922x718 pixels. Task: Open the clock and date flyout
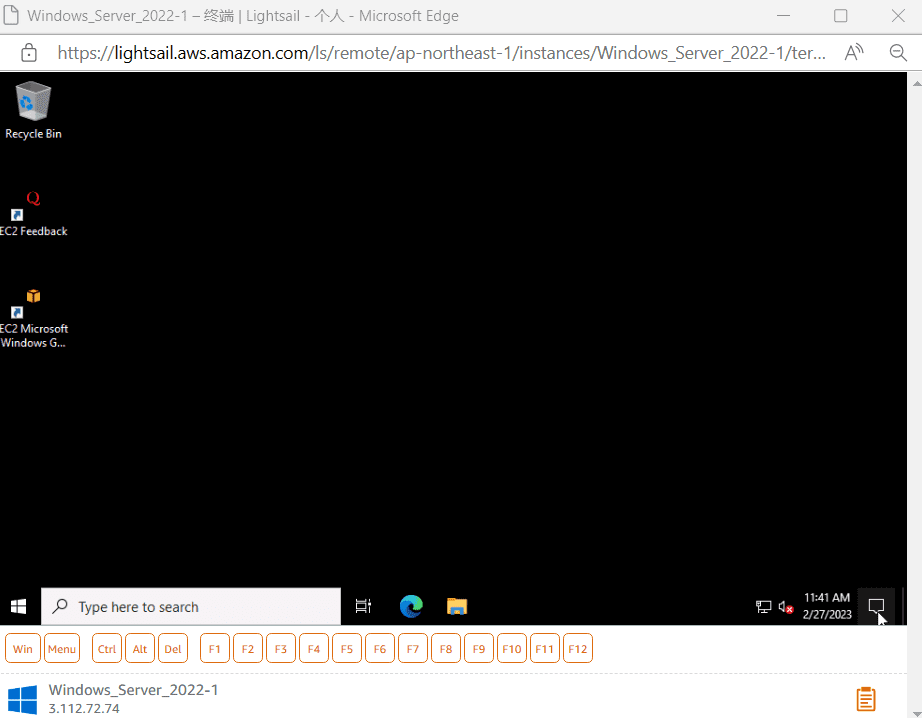(827, 606)
